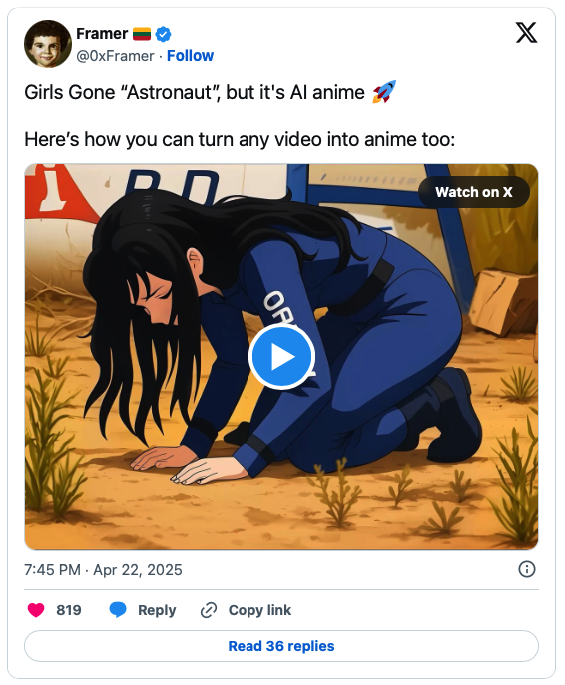Click the Watch on X button
Screen dimensions: 565x685
point(474,192)
